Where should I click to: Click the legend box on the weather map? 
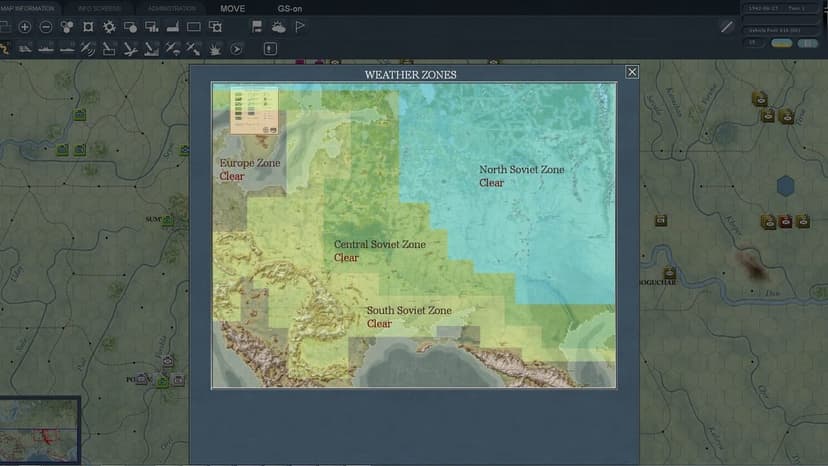[254, 111]
